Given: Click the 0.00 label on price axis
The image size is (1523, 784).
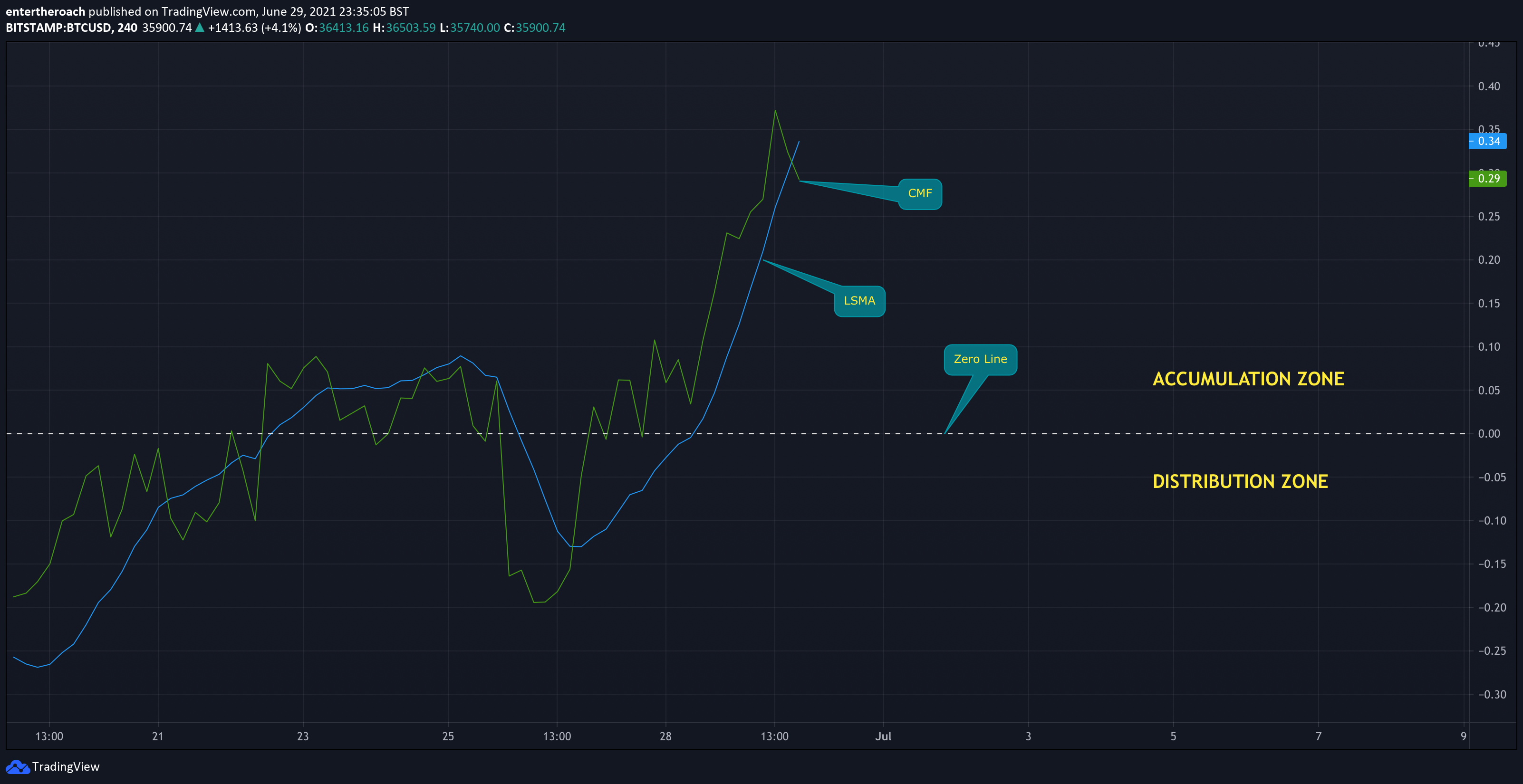Looking at the screenshot, I should (x=1489, y=434).
